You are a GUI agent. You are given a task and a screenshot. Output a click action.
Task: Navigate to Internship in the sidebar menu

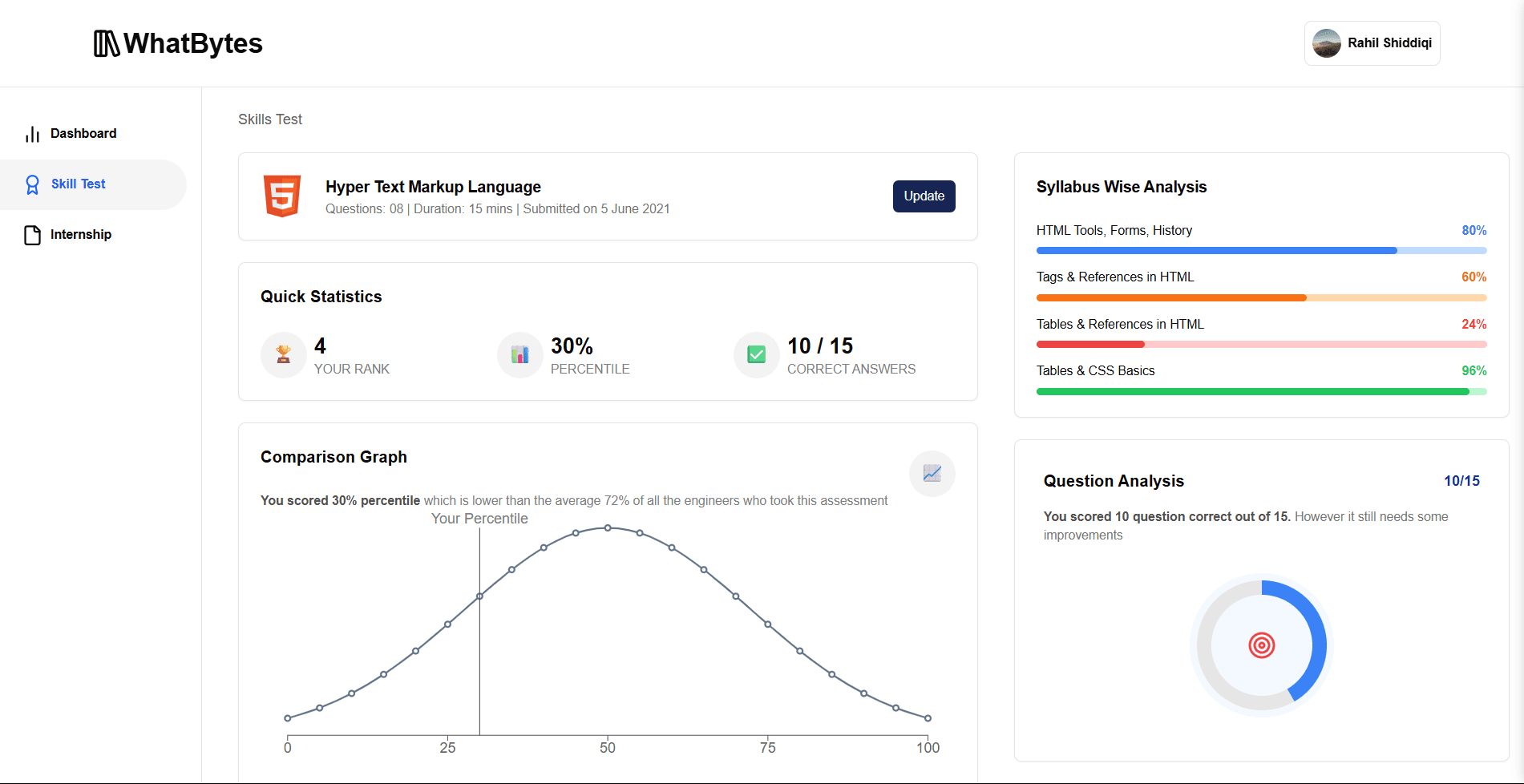81,234
